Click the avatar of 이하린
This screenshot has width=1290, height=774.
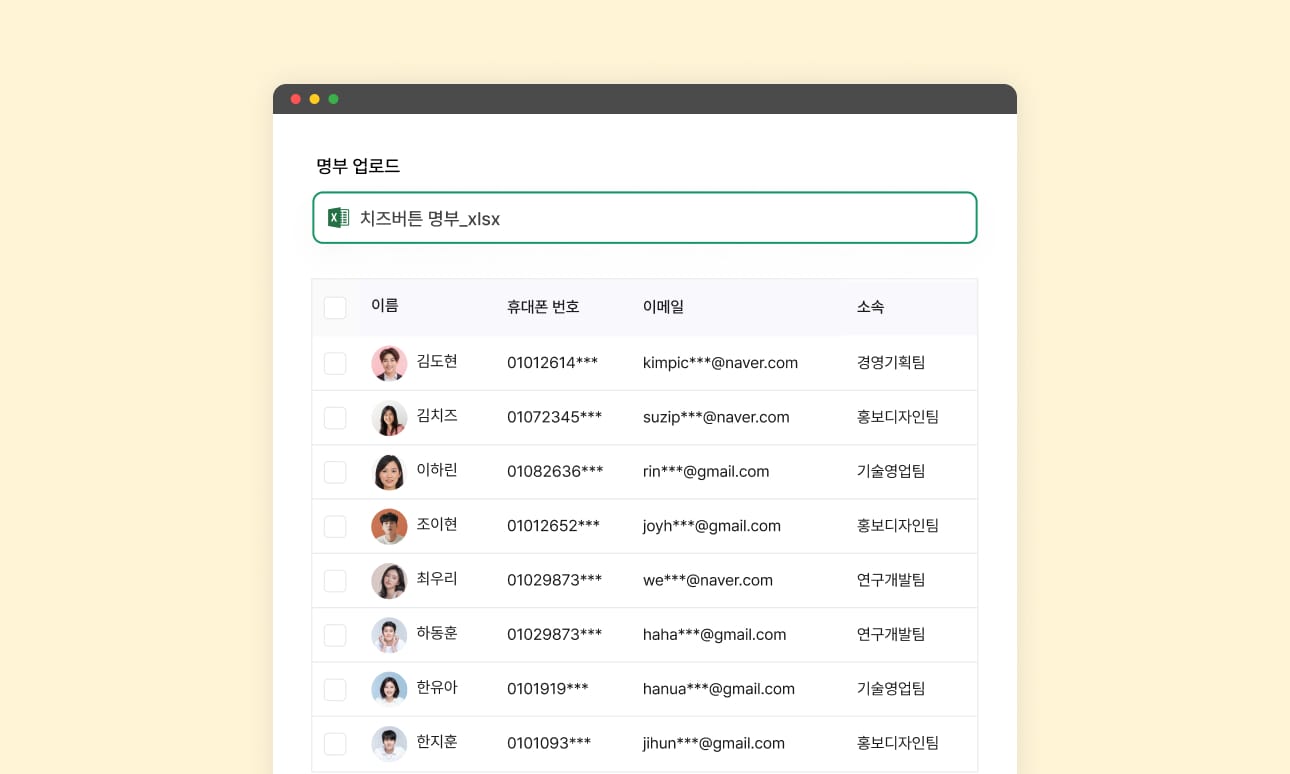389,472
